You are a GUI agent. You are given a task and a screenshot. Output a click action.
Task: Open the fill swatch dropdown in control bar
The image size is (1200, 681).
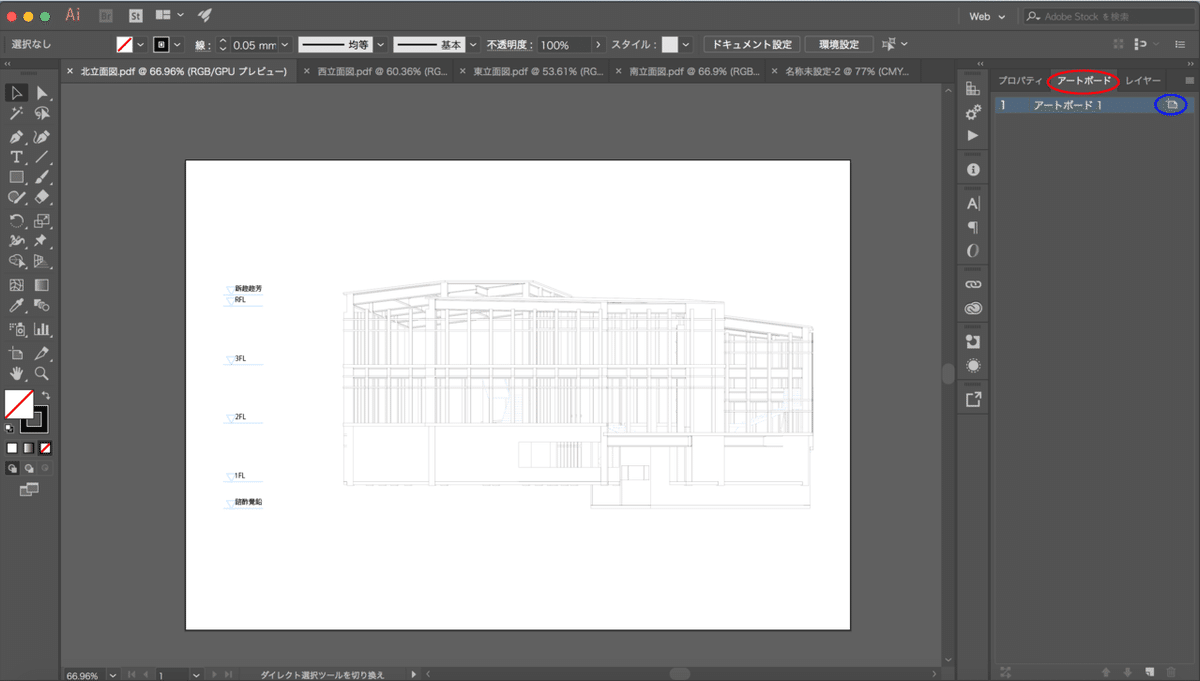pyautogui.click(x=141, y=45)
